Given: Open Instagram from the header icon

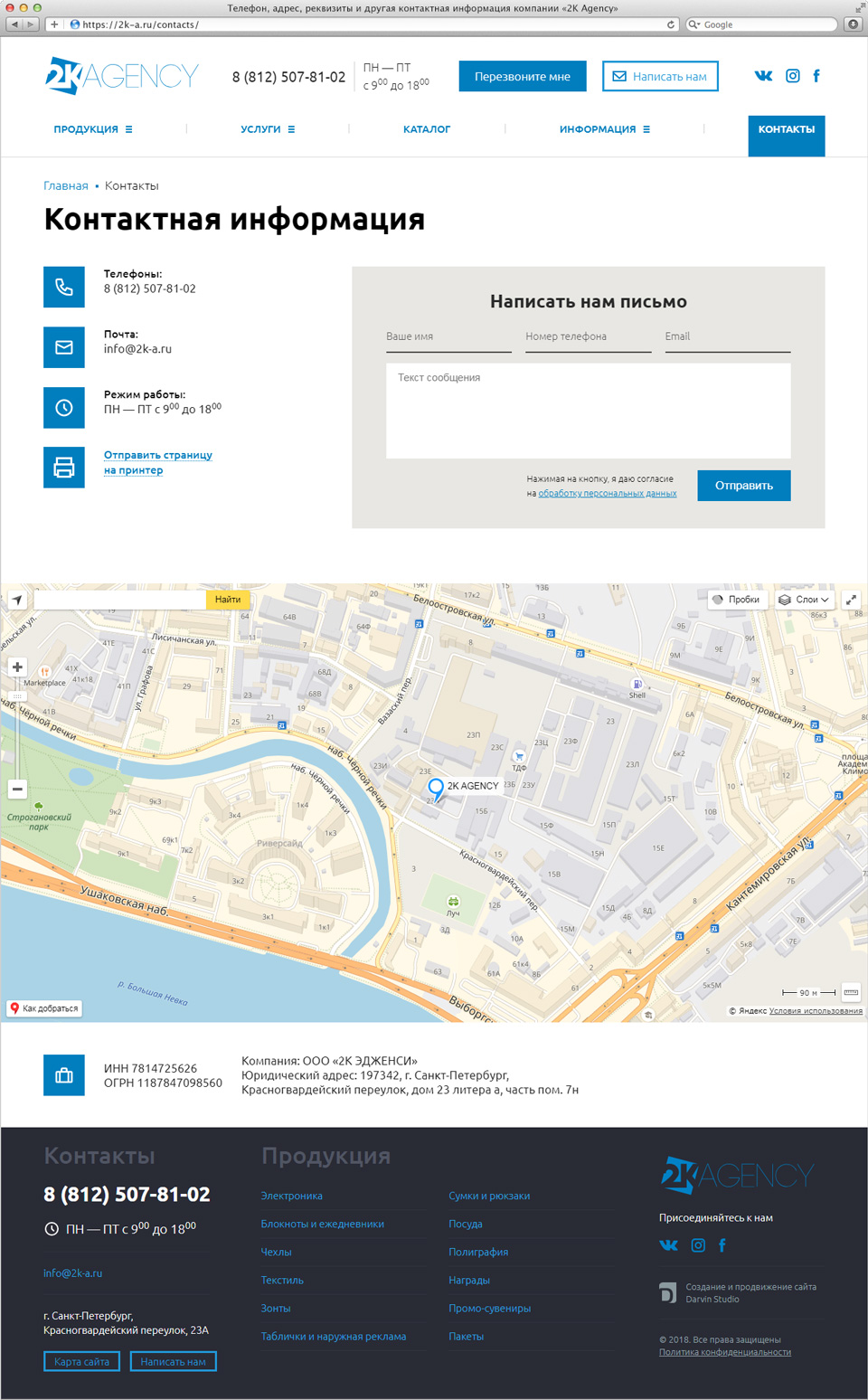Looking at the screenshot, I should point(792,76).
